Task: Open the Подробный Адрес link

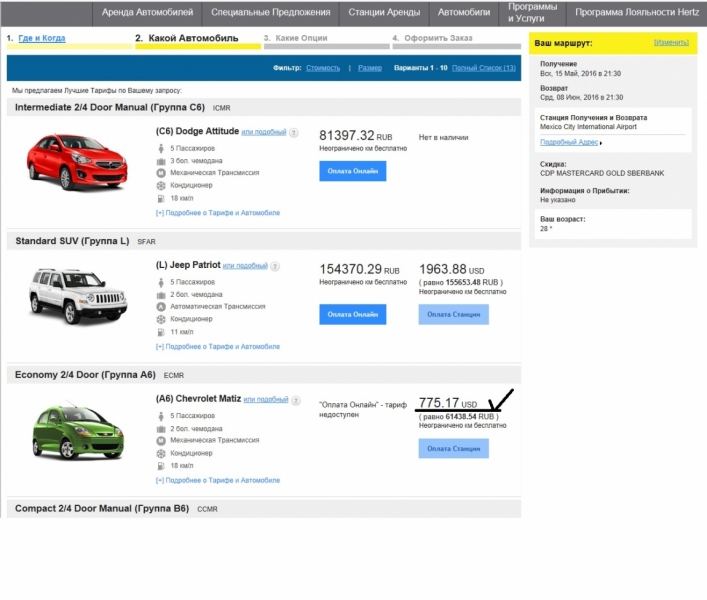Action: coord(569,142)
